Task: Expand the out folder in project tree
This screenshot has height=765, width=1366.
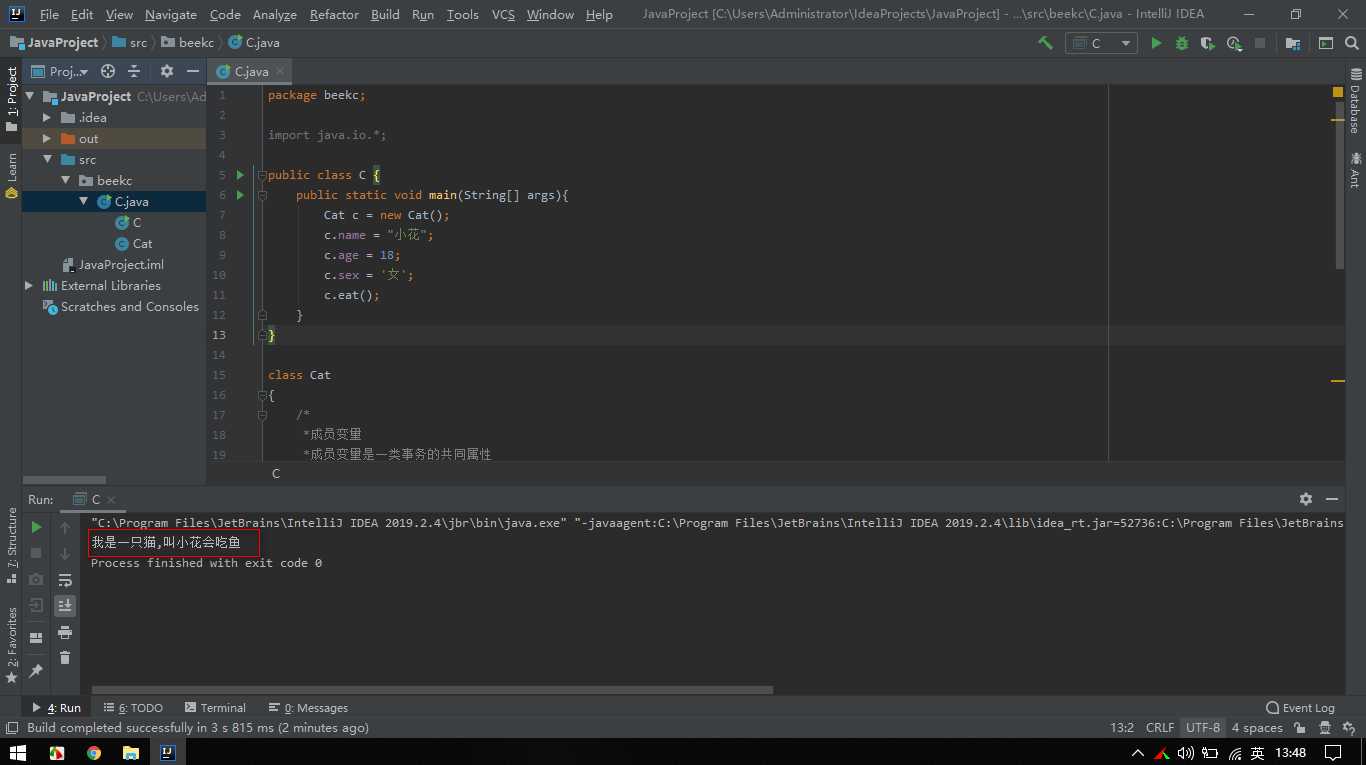Action: click(46, 139)
